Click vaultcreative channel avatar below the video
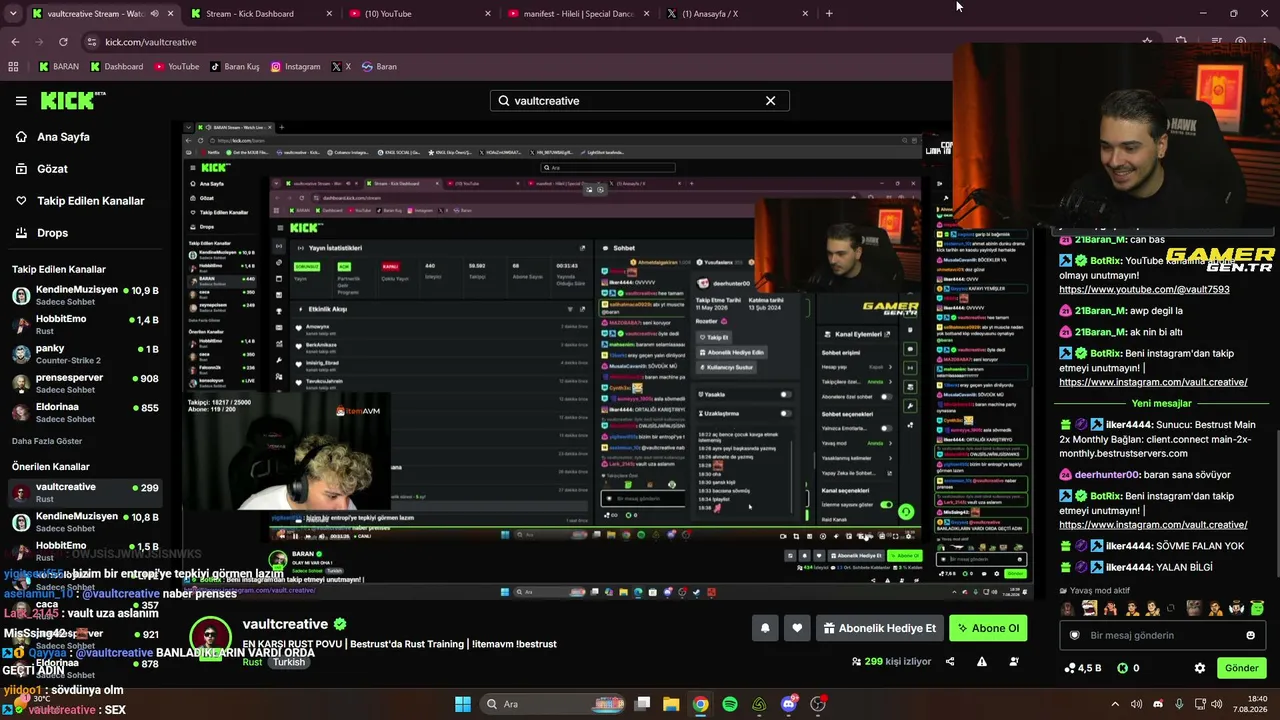1280x720 pixels. (x=210, y=640)
